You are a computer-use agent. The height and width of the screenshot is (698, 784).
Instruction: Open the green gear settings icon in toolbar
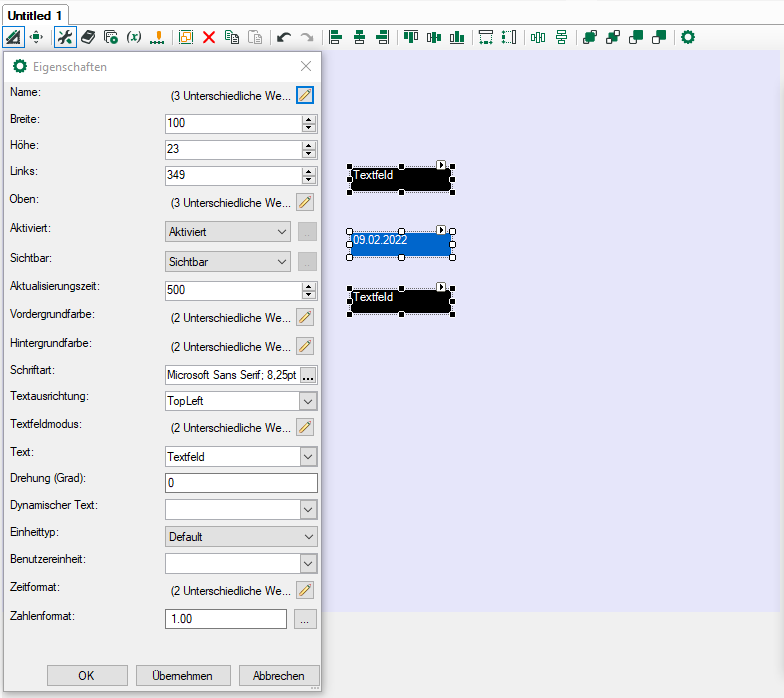coord(688,37)
